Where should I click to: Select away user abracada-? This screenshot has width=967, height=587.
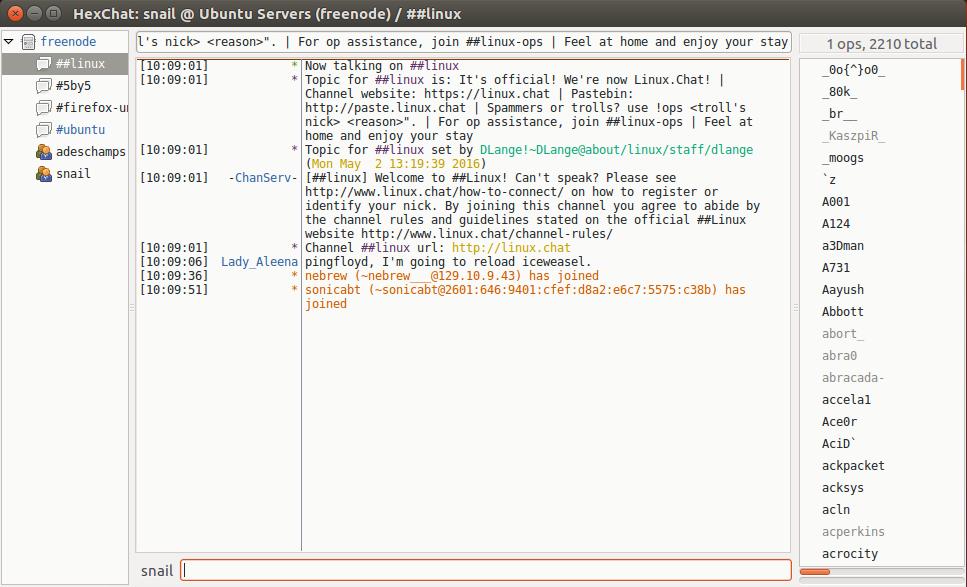[853, 378]
